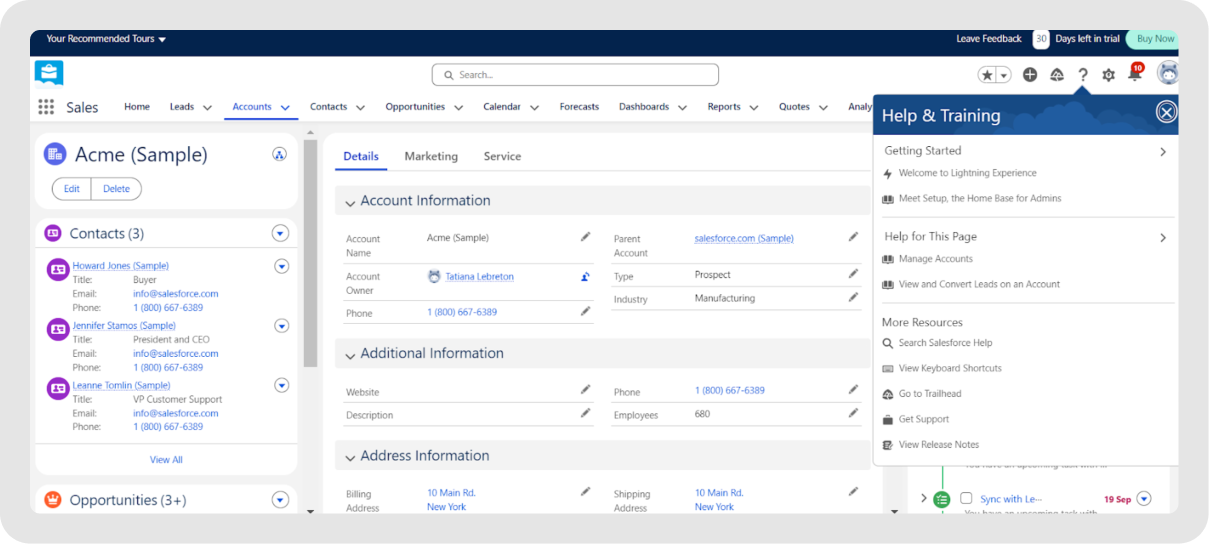Change Account Owner icon next to Tatiana Lebreton
Image resolution: width=1209 pixels, height=544 pixels.
pos(586,277)
